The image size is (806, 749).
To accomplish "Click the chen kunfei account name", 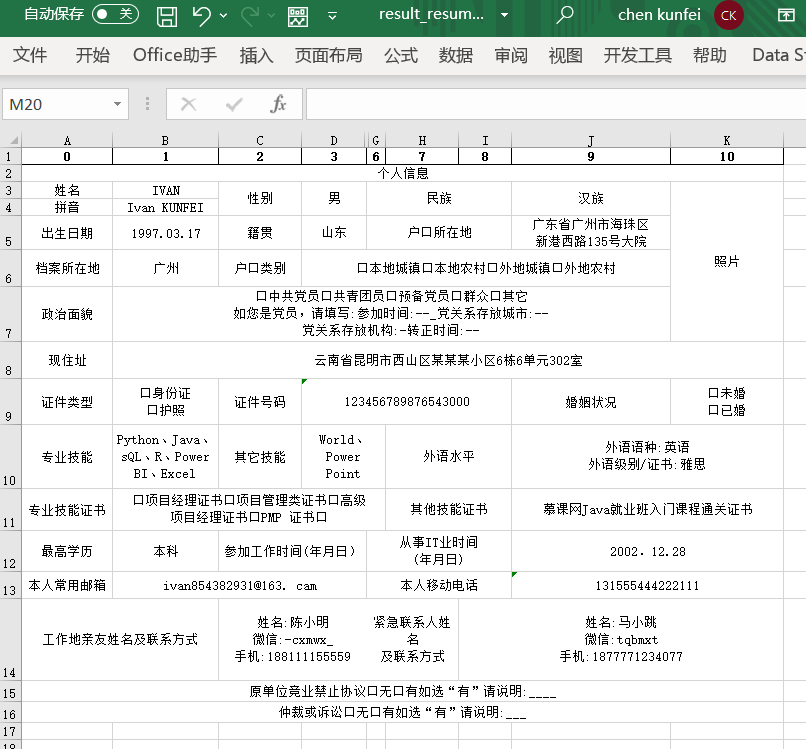I will [x=659, y=15].
